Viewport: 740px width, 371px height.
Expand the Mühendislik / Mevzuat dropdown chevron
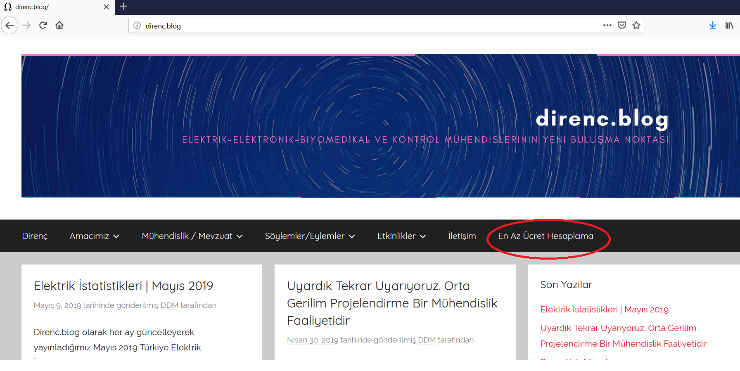click(x=240, y=236)
